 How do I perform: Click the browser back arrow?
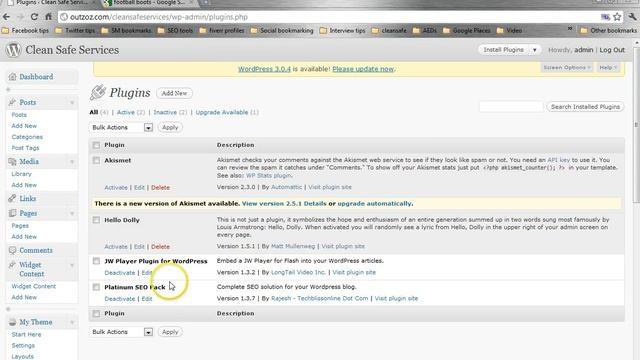6,17
